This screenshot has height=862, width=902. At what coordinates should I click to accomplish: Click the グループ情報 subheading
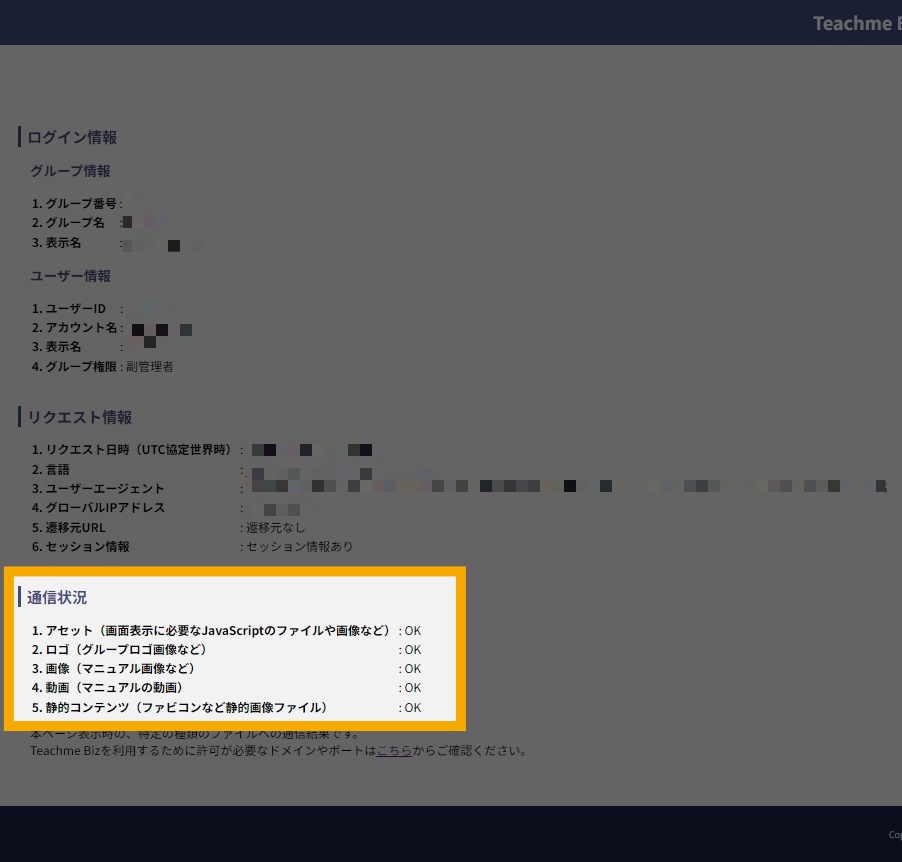pyautogui.click(x=70, y=171)
